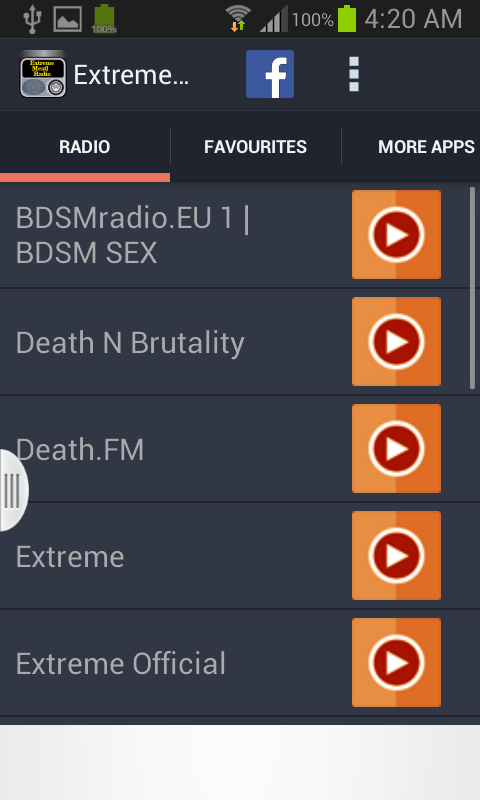Select the Extreme Official list entry
This screenshot has height=800, width=480.
[x=240, y=663]
